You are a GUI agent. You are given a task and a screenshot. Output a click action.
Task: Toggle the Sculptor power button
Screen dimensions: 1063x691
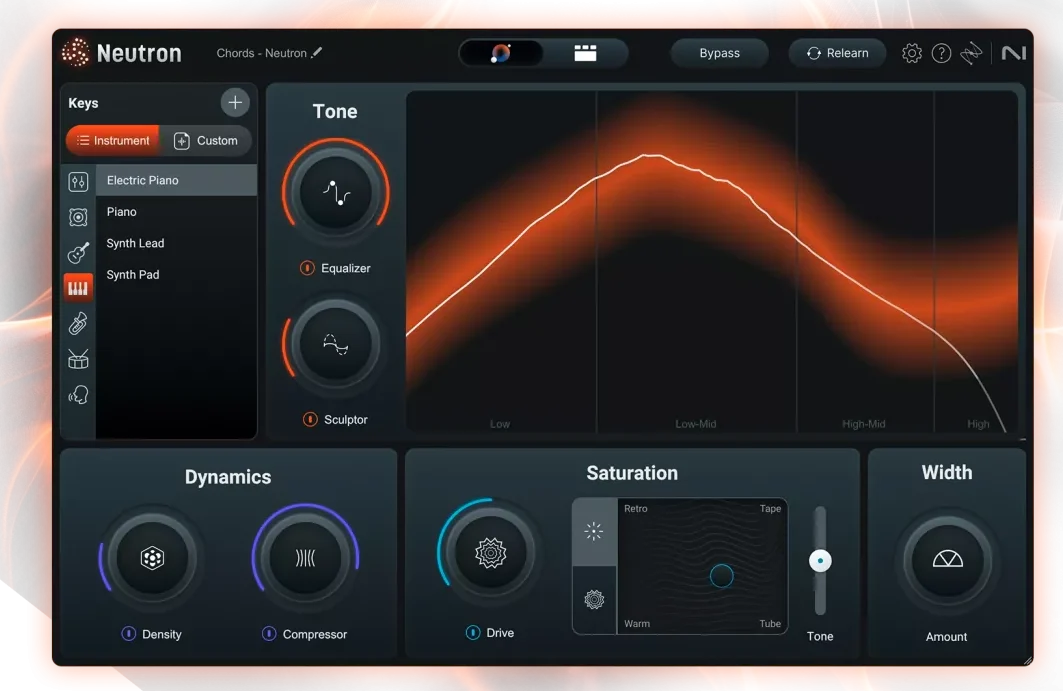310,420
